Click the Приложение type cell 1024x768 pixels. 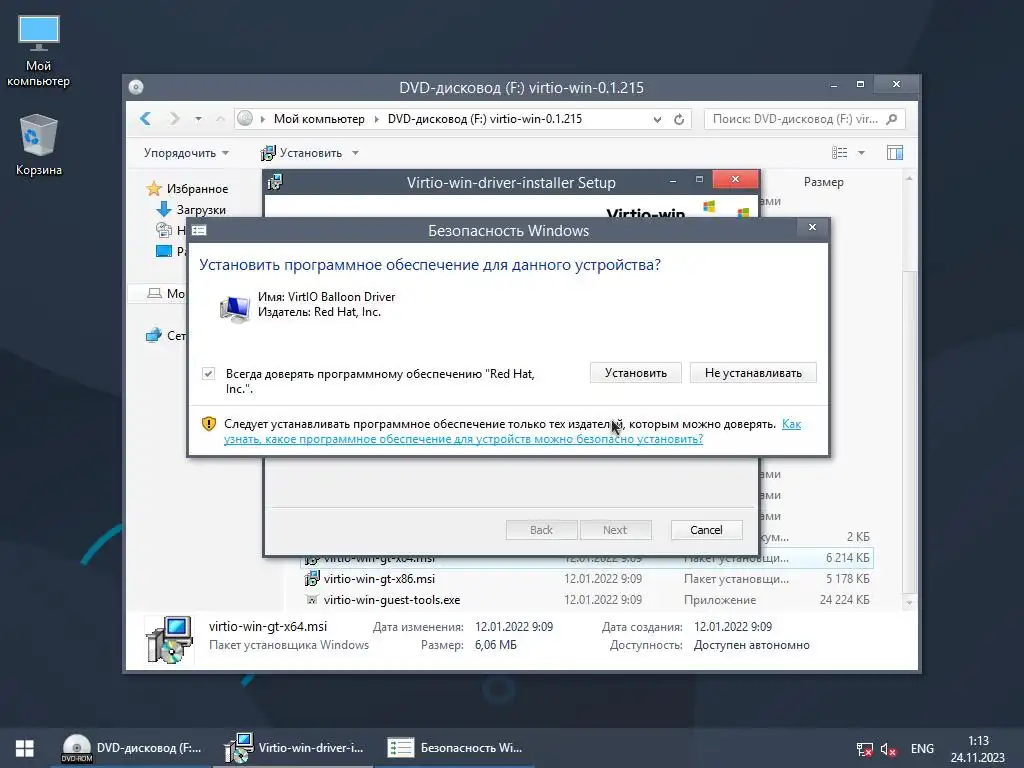(720, 600)
